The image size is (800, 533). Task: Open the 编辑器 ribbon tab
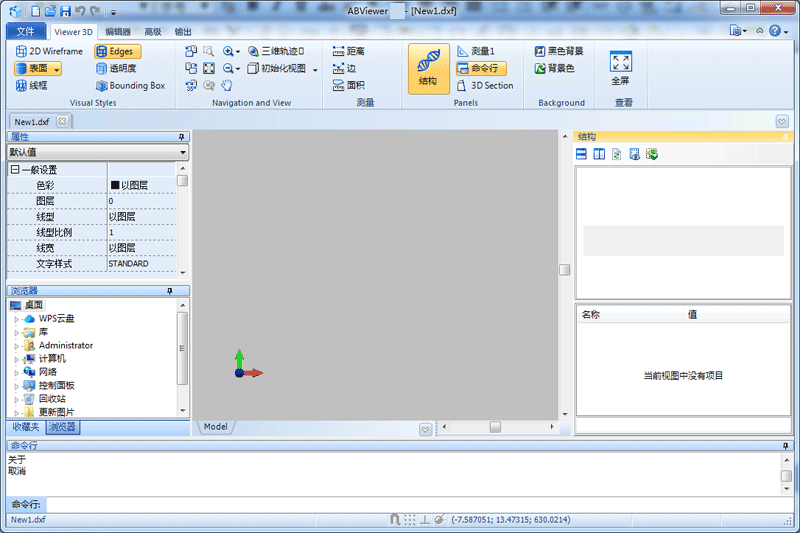tap(118, 32)
